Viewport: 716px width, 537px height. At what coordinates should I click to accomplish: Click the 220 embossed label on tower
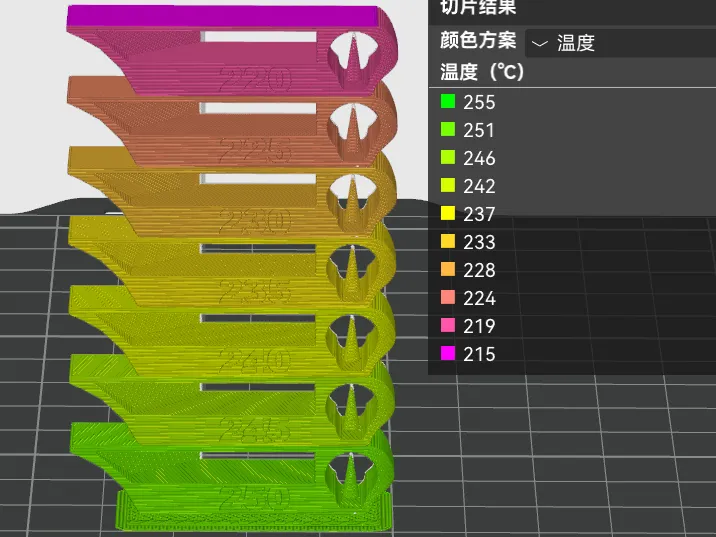255,79
